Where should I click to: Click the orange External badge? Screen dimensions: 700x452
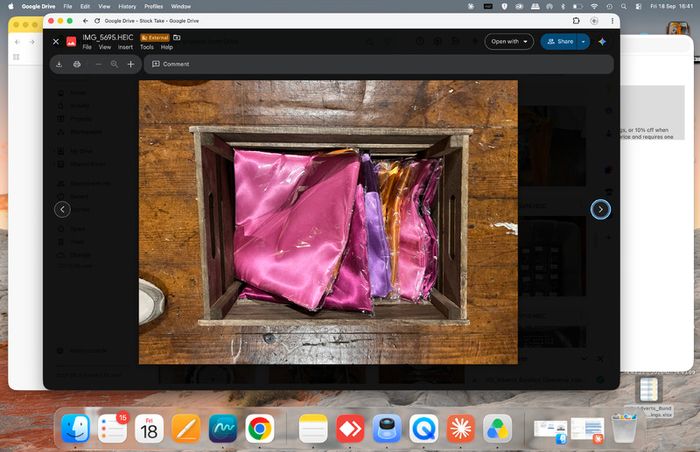coord(155,38)
